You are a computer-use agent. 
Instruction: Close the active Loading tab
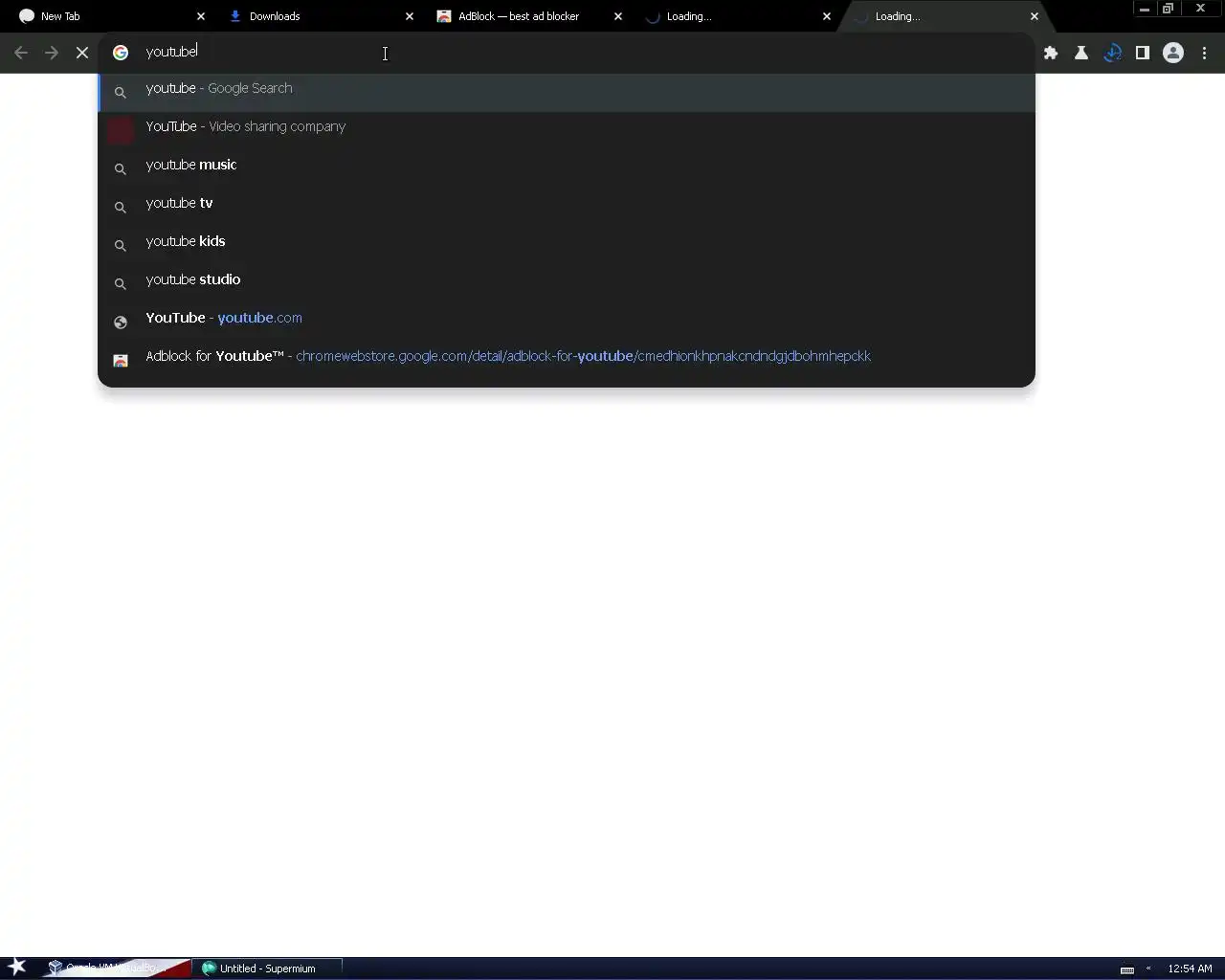tap(1035, 16)
